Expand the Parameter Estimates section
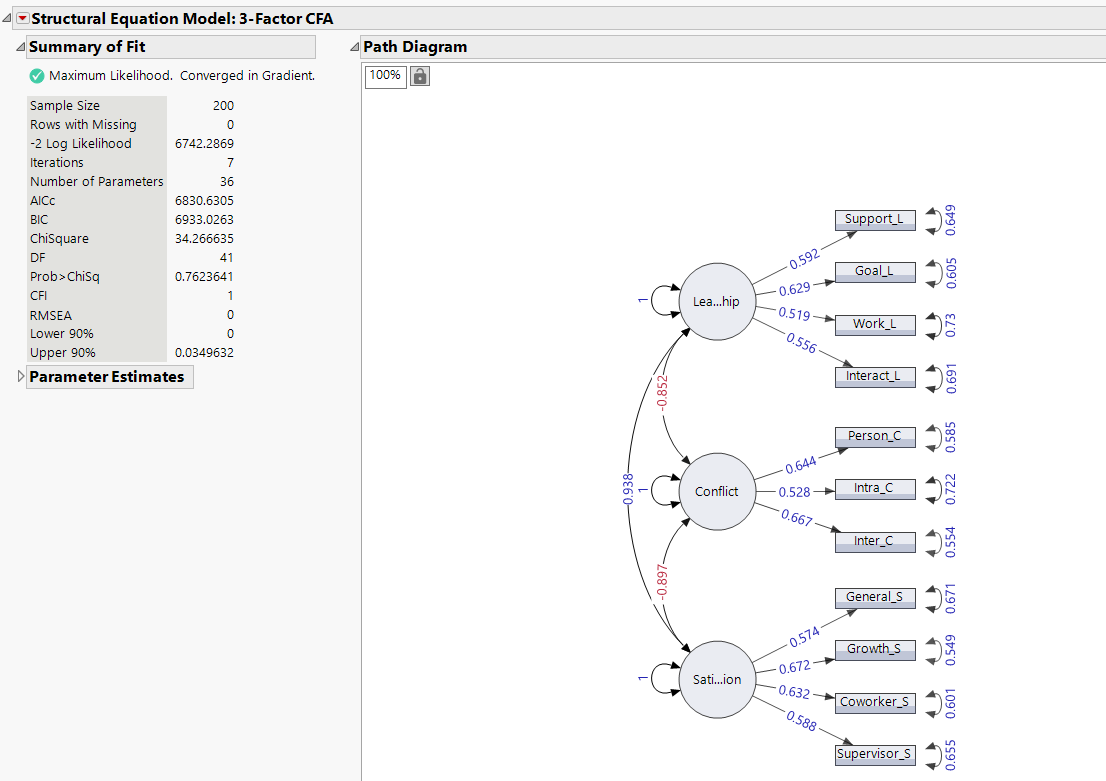This screenshot has width=1106, height=781. pos(19,377)
